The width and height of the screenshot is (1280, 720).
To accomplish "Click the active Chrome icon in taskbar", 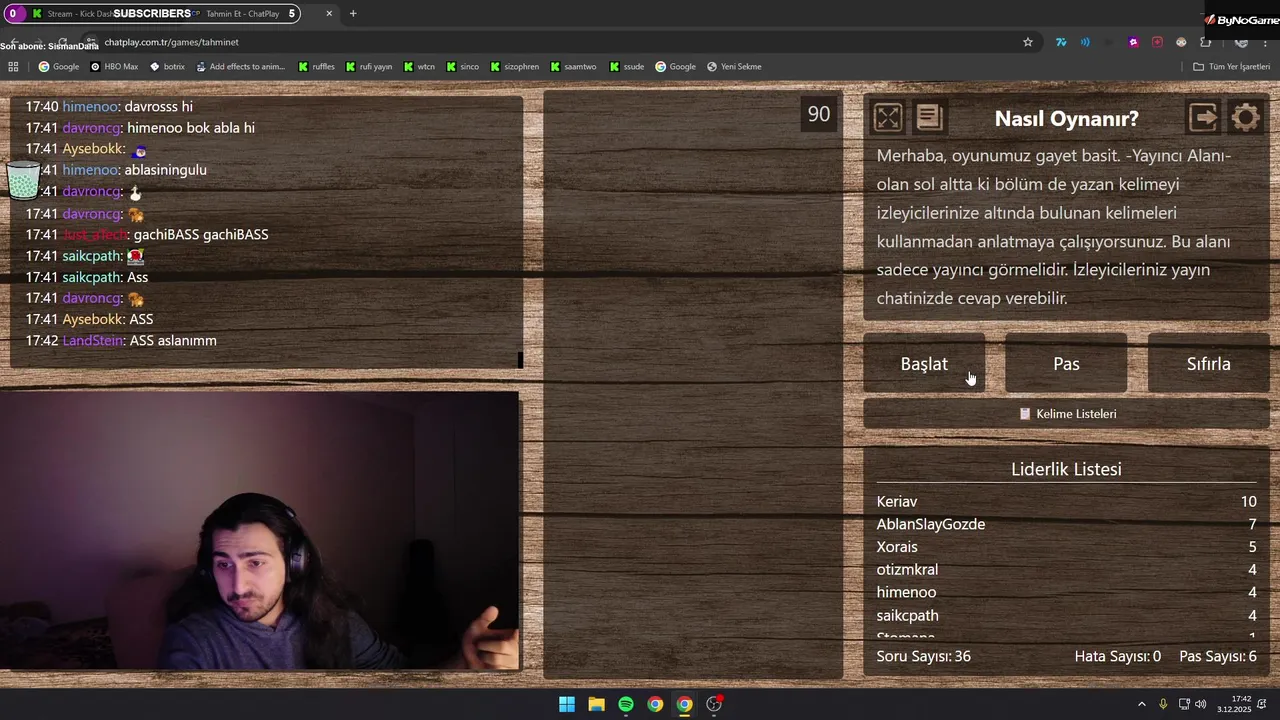I will click(x=684, y=704).
